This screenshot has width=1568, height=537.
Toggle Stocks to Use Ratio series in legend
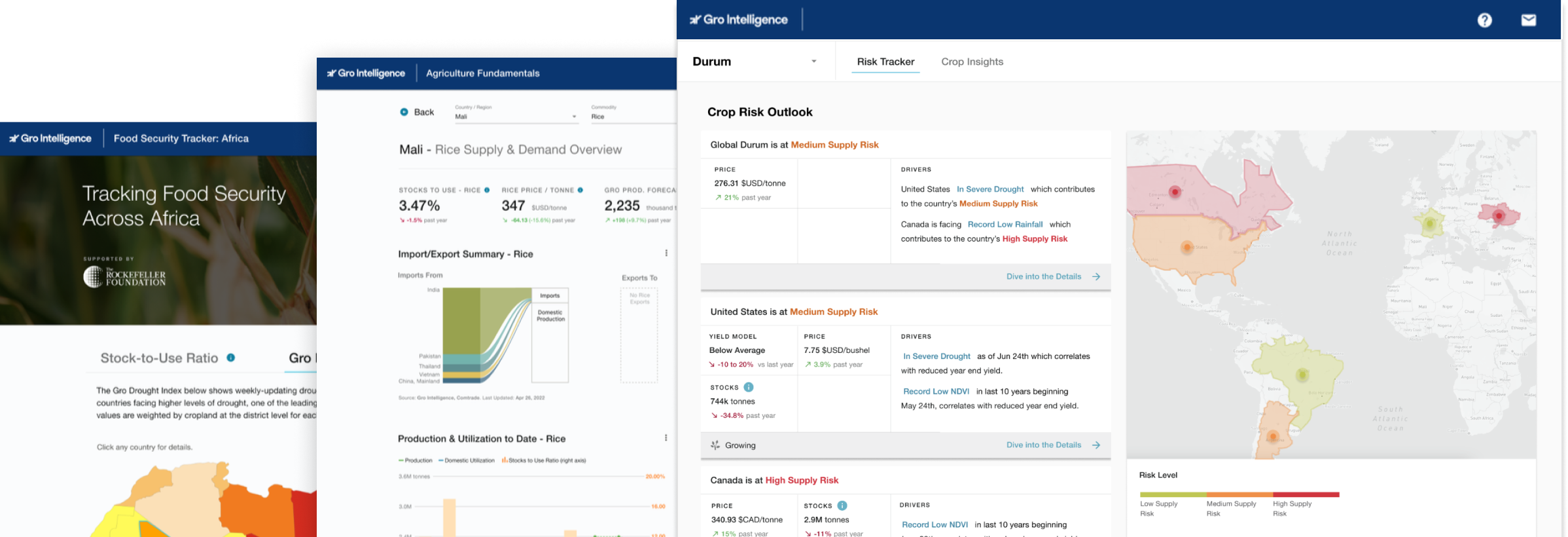(544, 460)
